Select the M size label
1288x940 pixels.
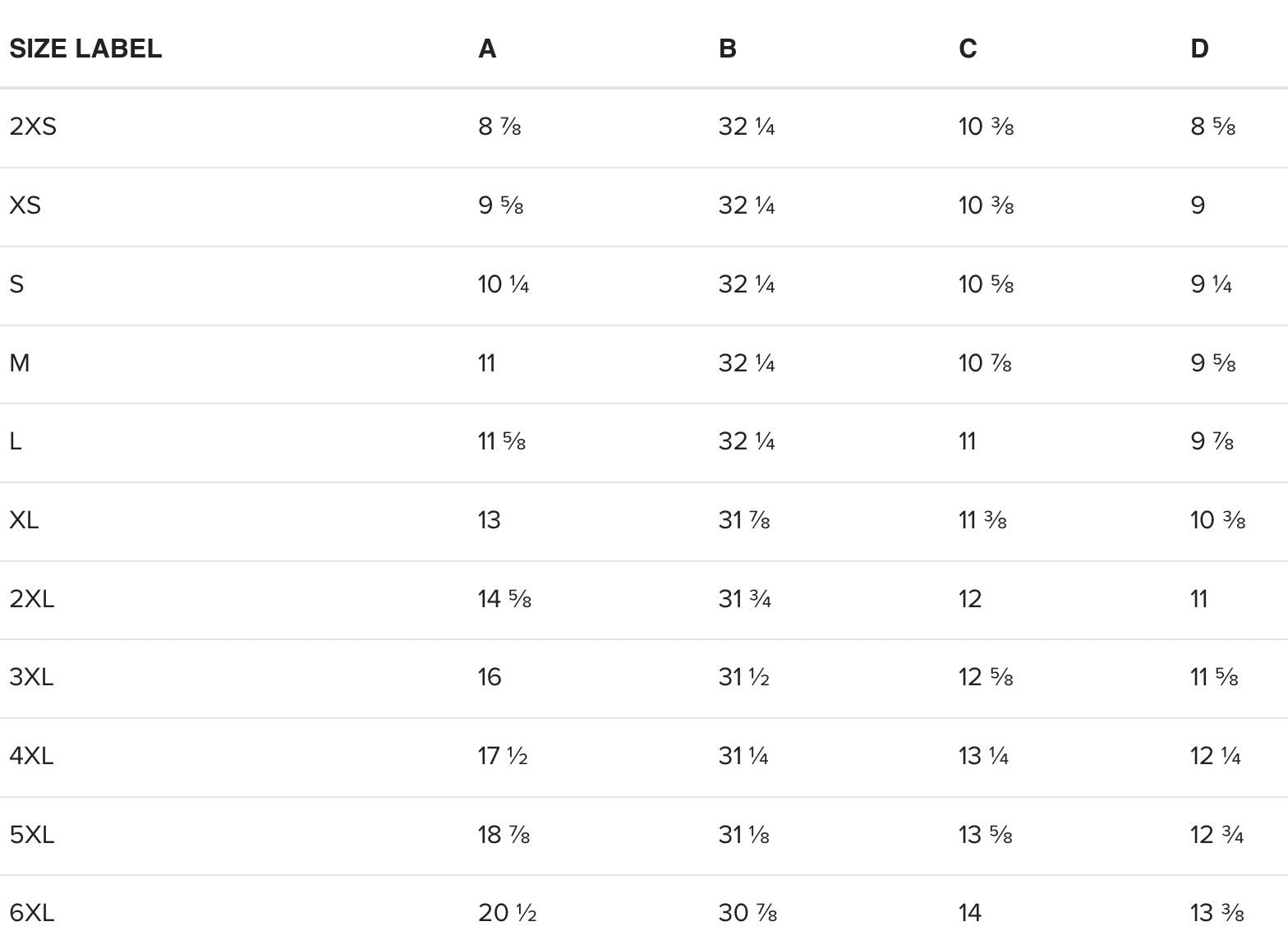pyautogui.click(x=20, y=363)
